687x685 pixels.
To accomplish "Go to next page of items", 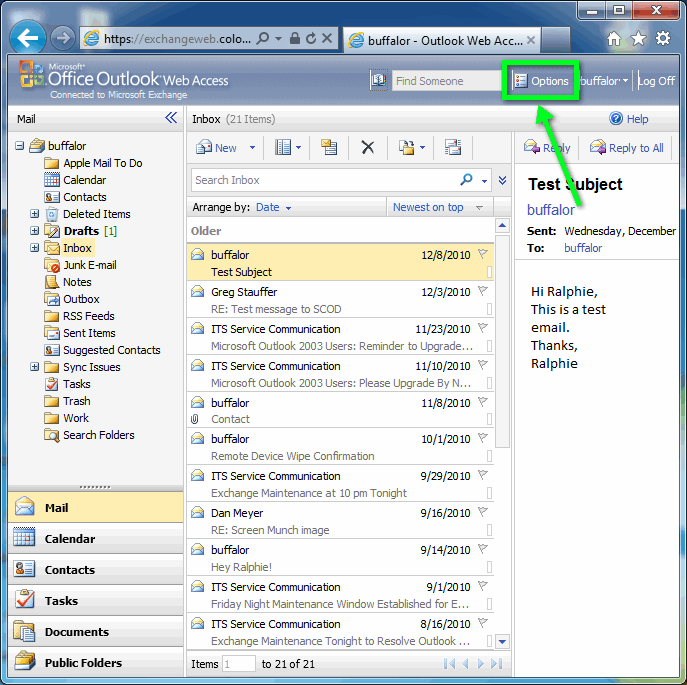I will [481, 664].
